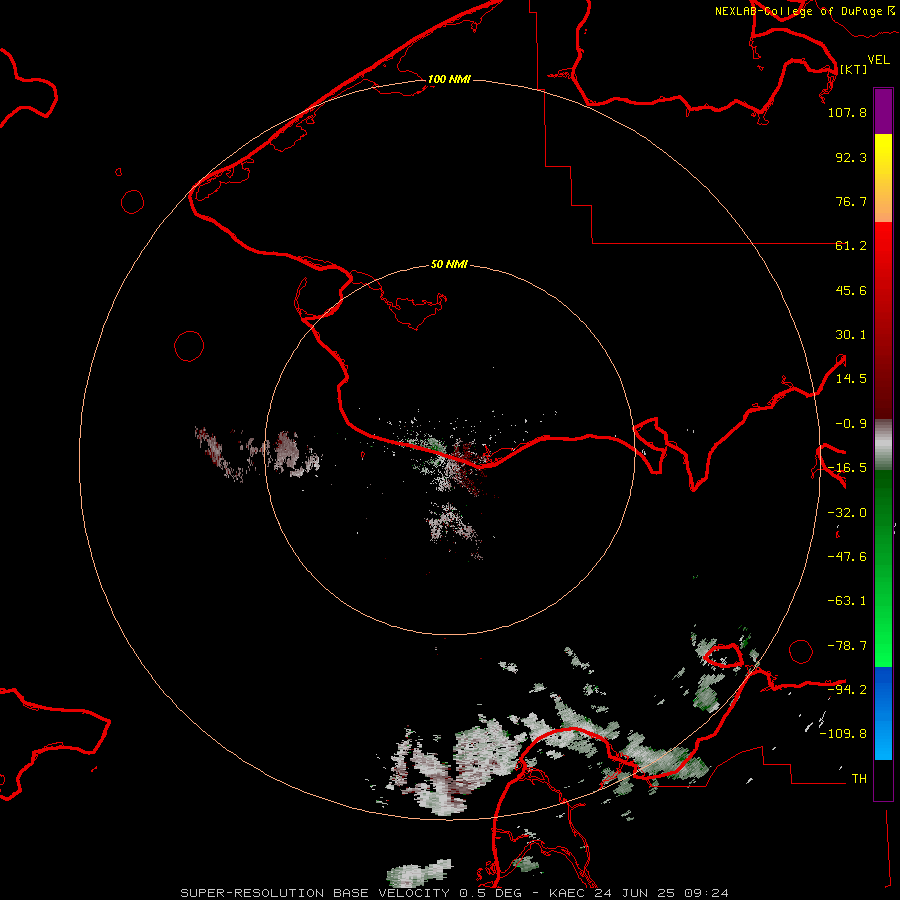The width and height of the screenshot is (900, 900).
Task: Click the KAEC station identifier in the caption
Action: tap(568, 893)
